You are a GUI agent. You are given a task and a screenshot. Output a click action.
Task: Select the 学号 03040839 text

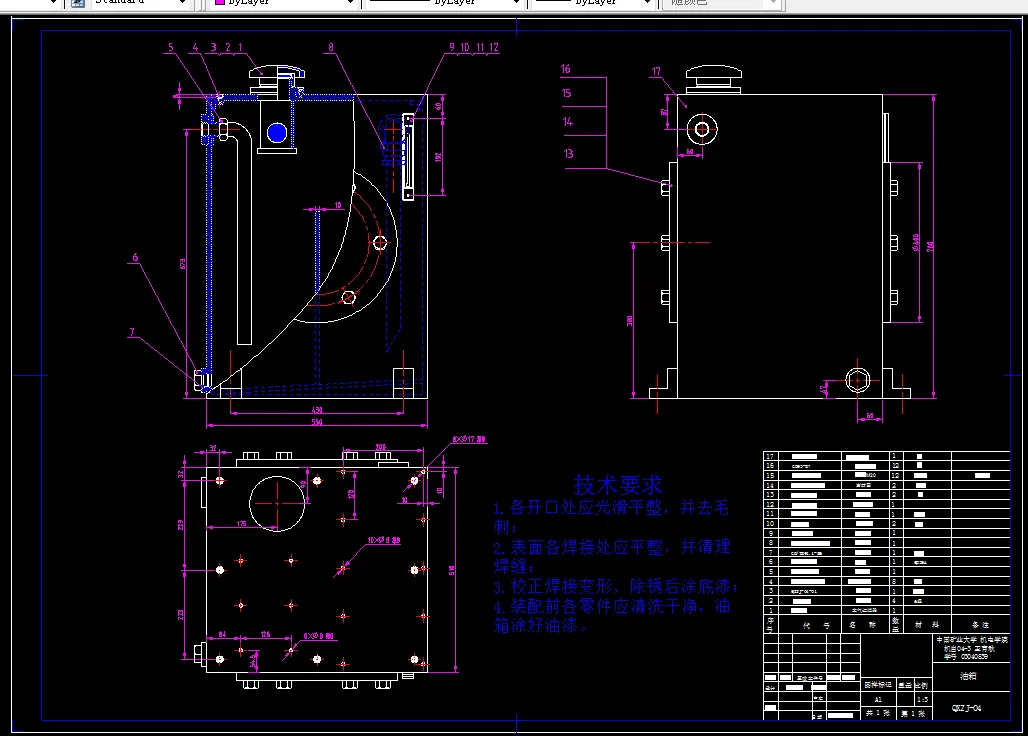[966, 656]
